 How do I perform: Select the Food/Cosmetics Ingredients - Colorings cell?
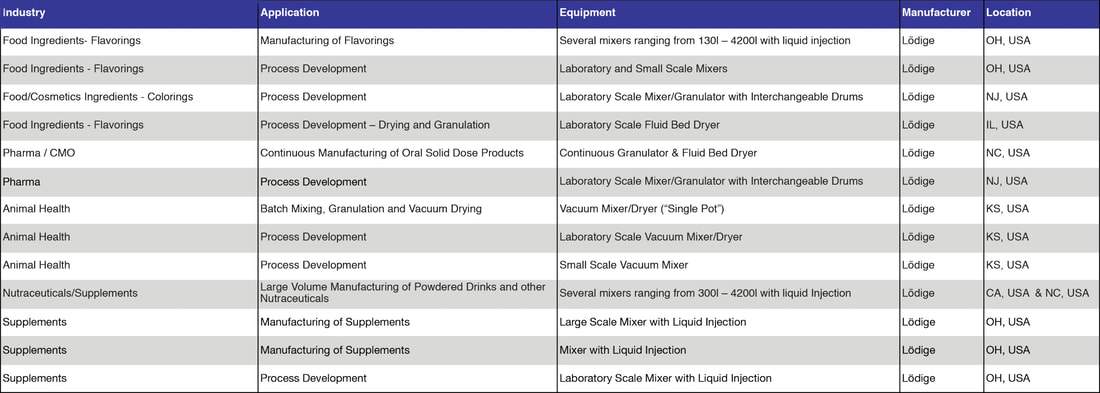coord(129,98)
